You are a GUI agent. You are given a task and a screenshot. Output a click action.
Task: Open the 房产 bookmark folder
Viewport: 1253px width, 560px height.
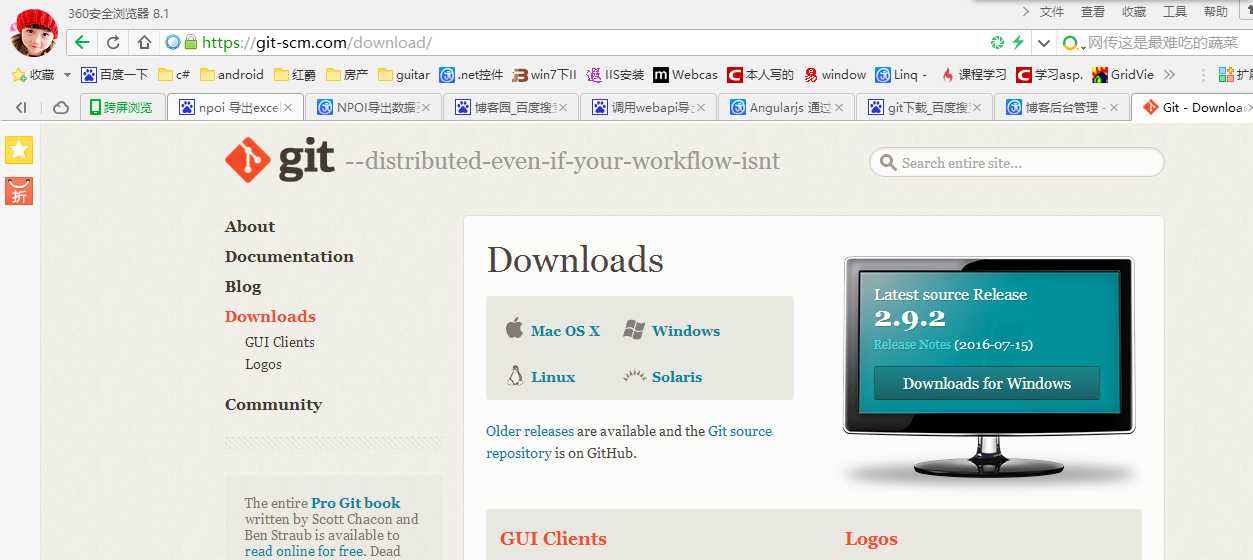tap(347, 74)
